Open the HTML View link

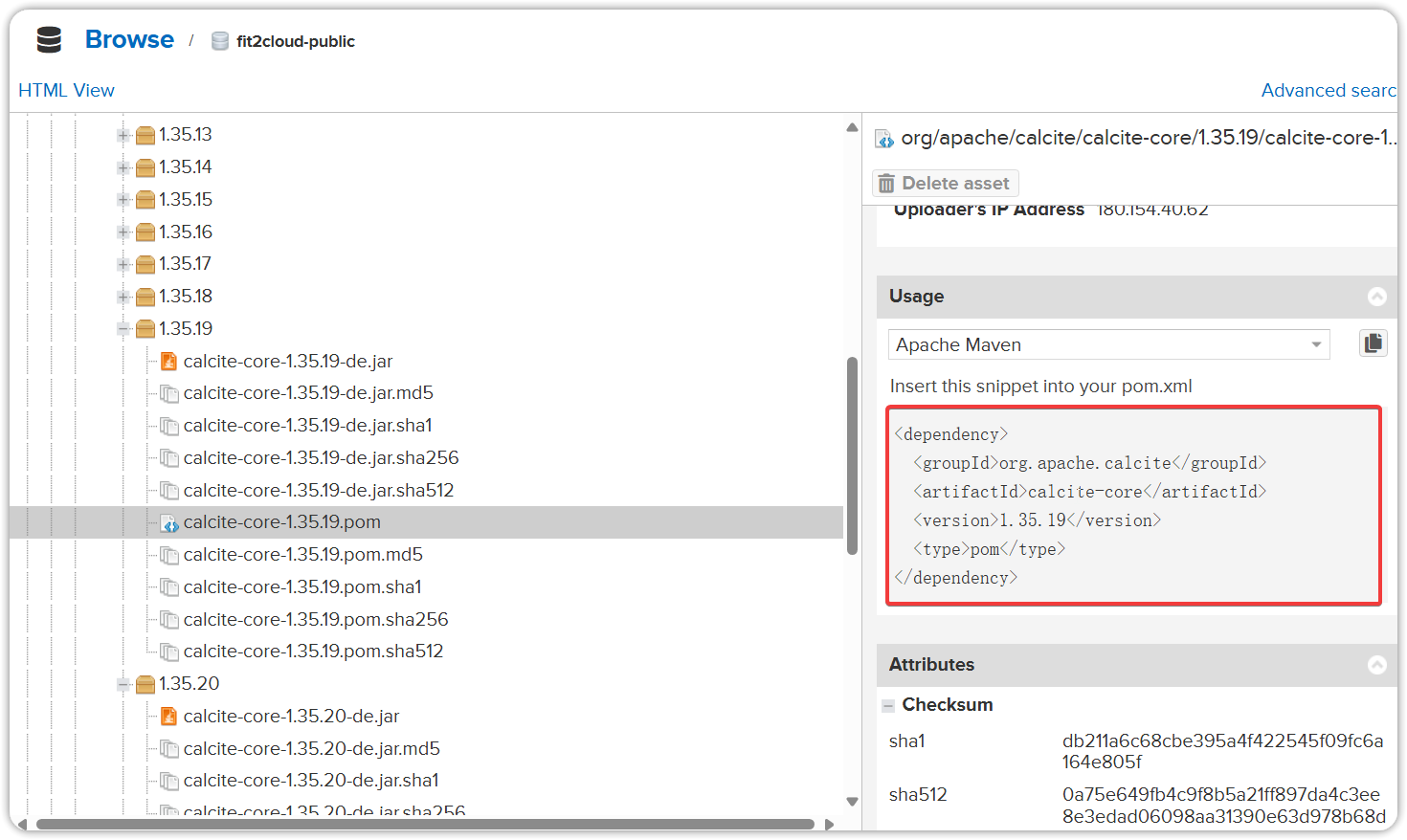click(66, 90)
